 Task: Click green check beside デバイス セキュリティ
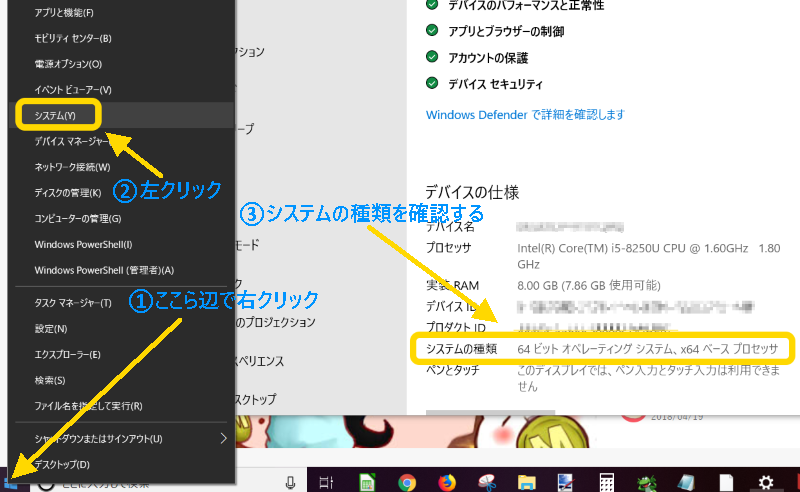(x=432, y=83)
